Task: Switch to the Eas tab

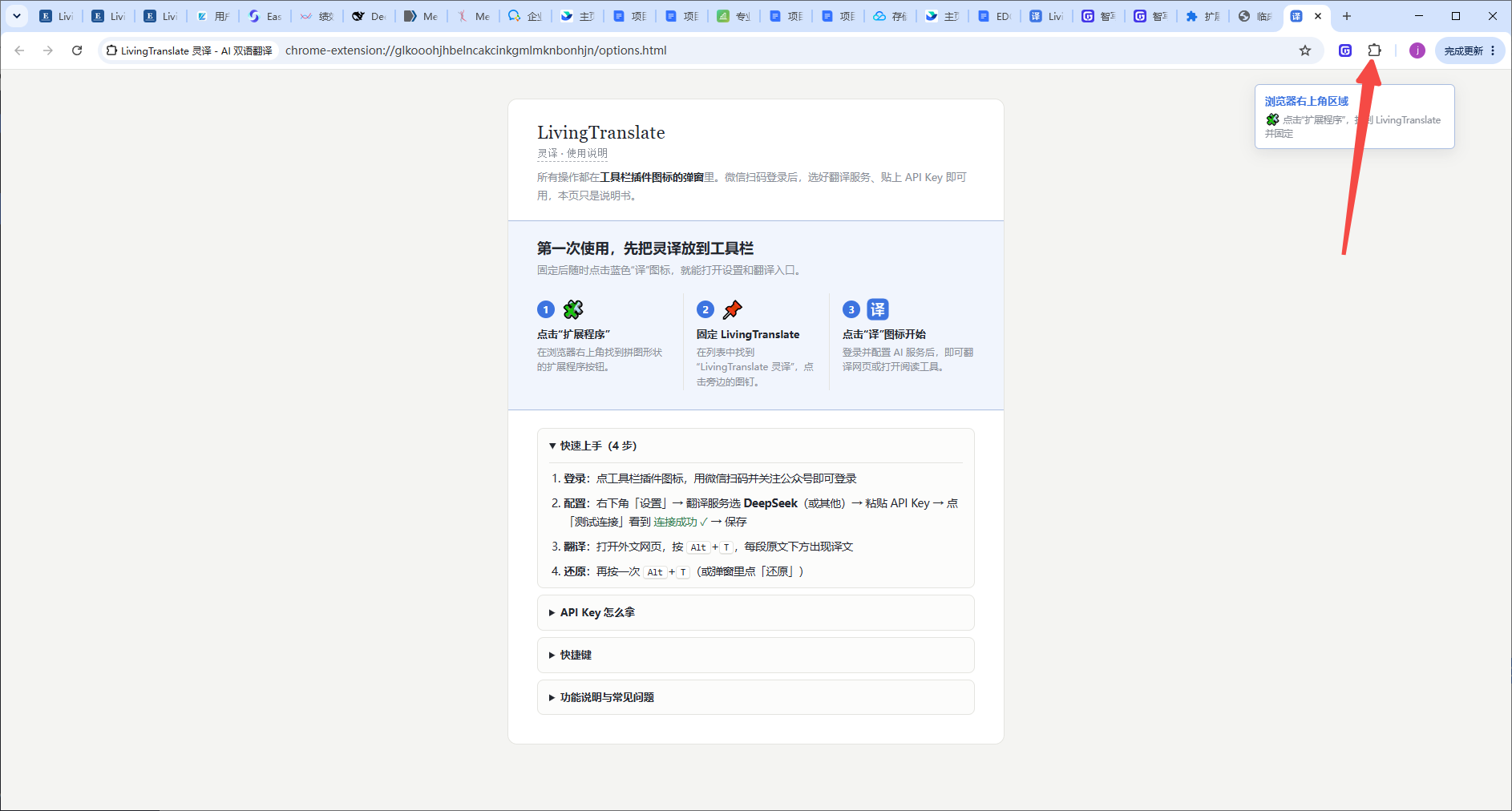Action: point(265,16)
